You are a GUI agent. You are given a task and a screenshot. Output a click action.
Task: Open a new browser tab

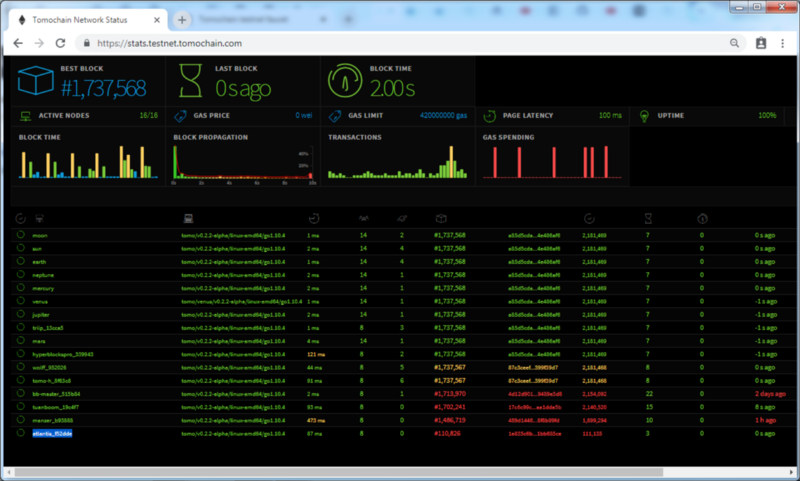(x=182, y=20)
